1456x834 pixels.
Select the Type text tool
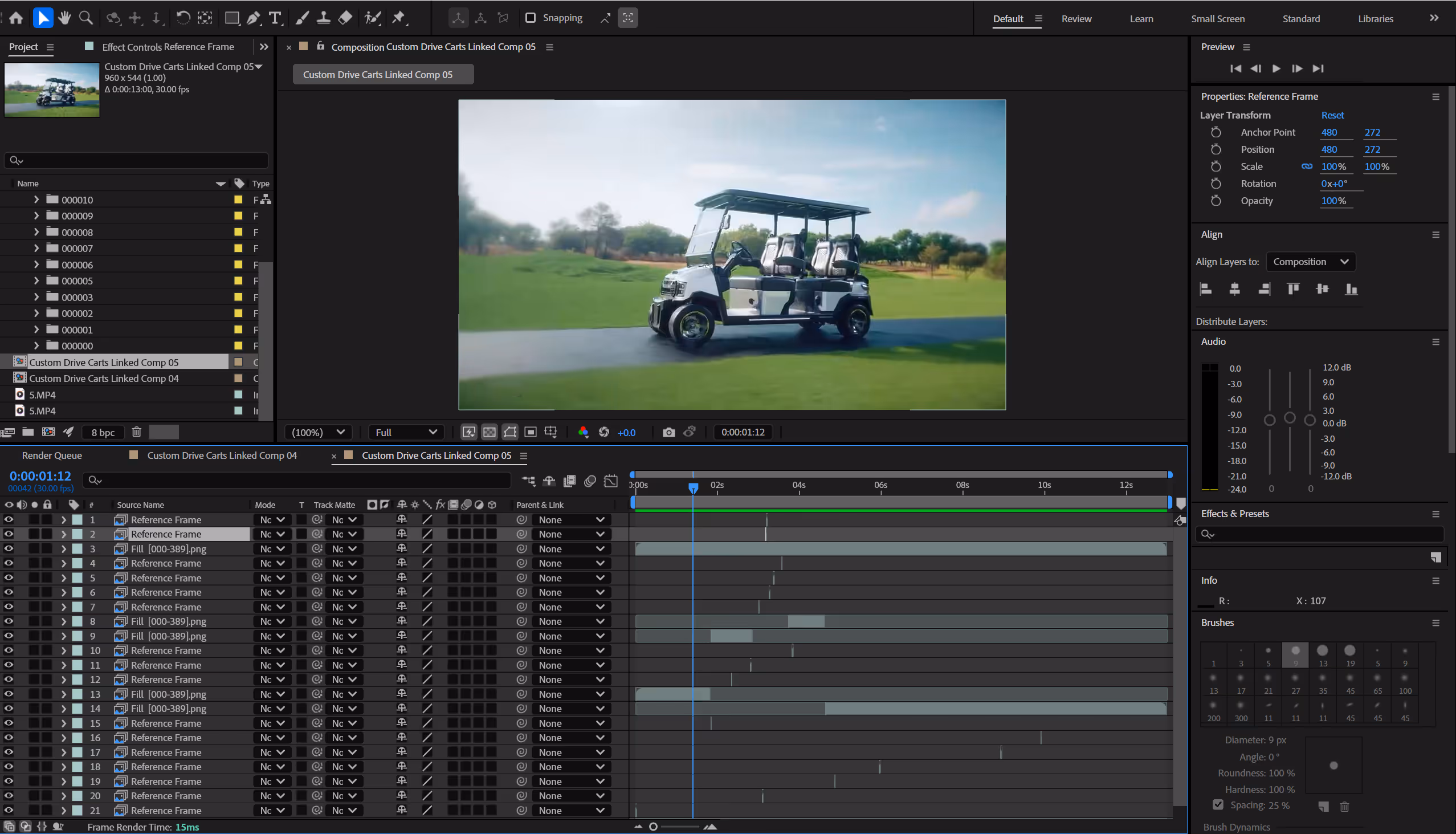[275, 18]
